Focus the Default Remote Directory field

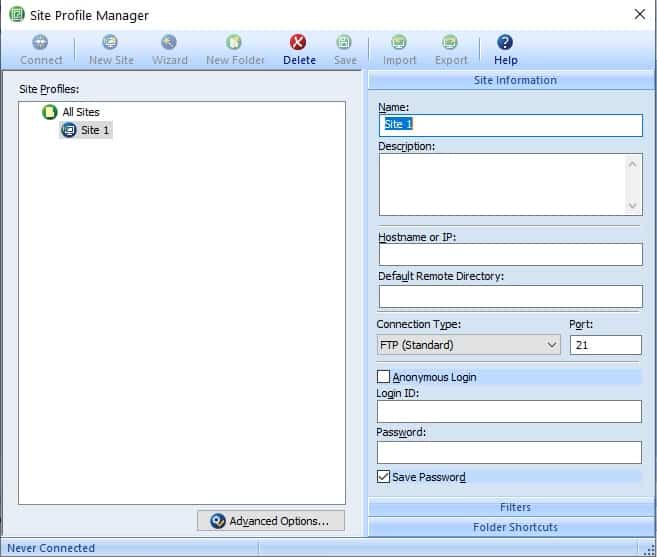(510, 297)
